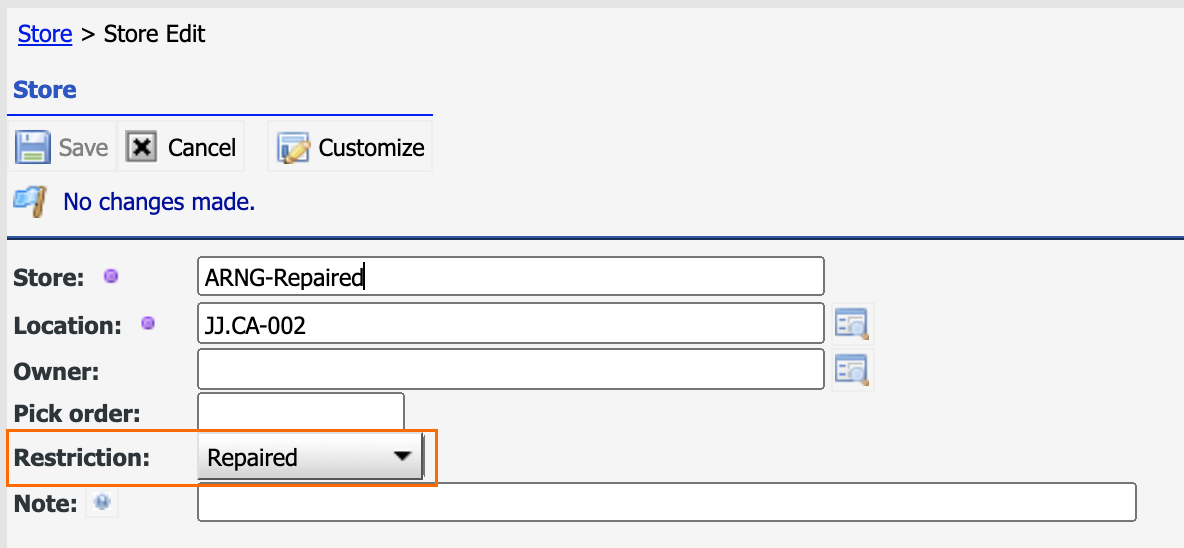Click the Note text field
1184x548 pixels.
click(x=667, y=501)
